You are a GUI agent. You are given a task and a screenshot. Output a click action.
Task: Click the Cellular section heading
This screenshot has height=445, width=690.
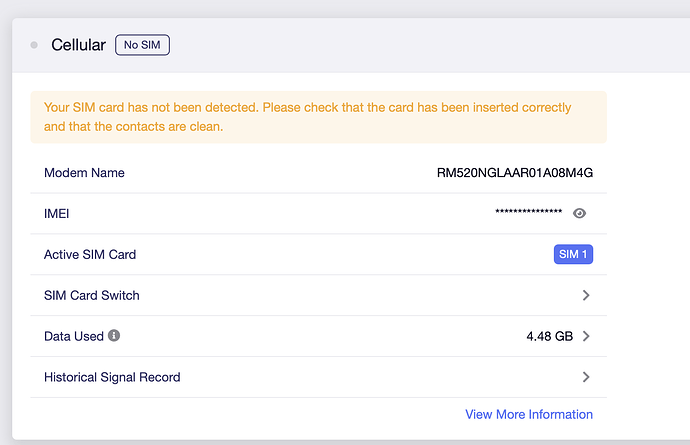tap(78, 45)
